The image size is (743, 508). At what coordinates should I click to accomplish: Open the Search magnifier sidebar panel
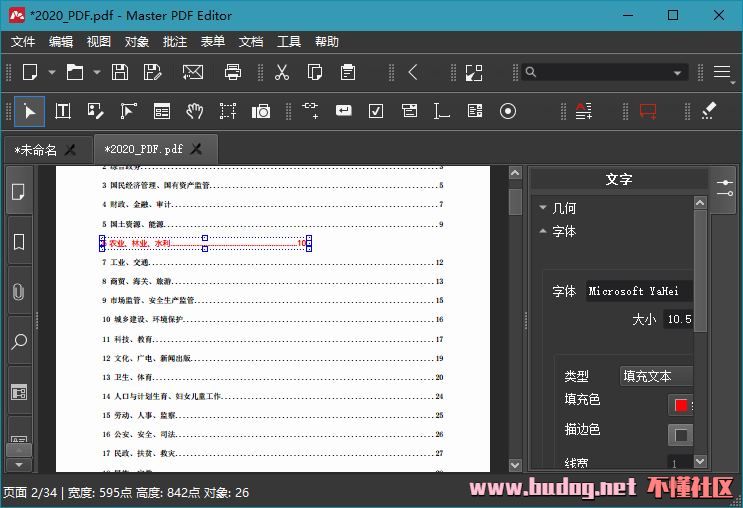pyautogui.click(x=19, y=342)
